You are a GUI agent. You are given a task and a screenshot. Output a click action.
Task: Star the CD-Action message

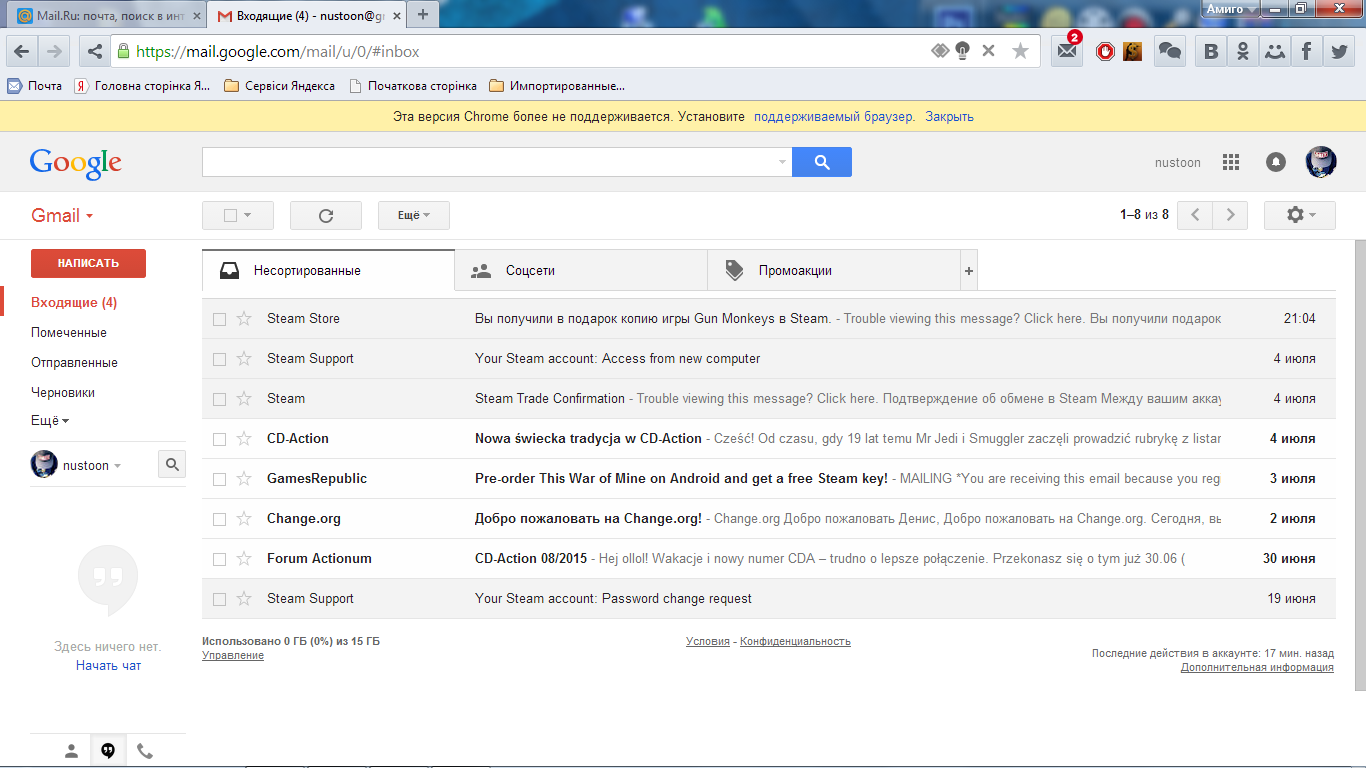[244, 439]
